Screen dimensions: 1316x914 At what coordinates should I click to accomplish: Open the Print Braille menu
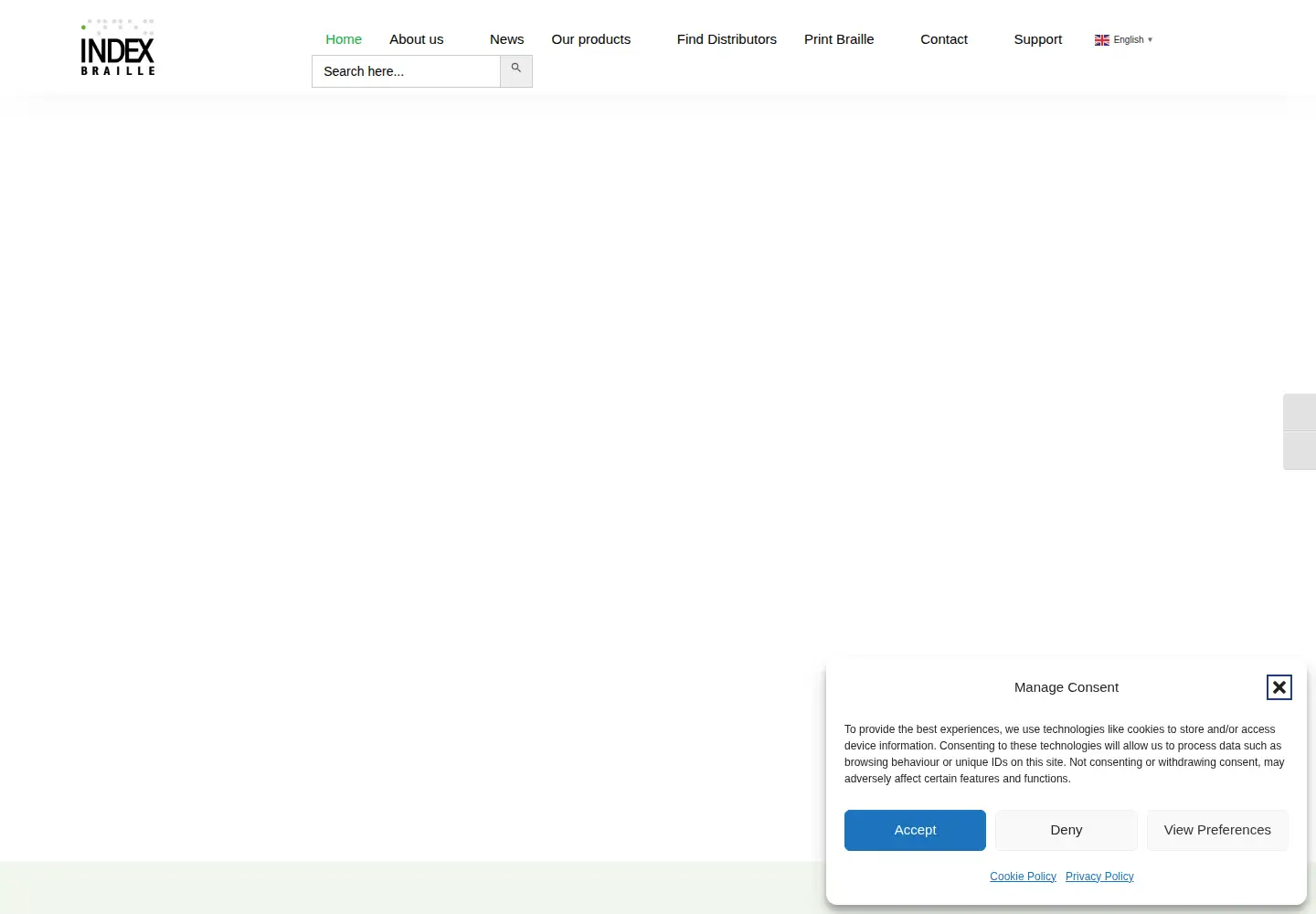839,39
